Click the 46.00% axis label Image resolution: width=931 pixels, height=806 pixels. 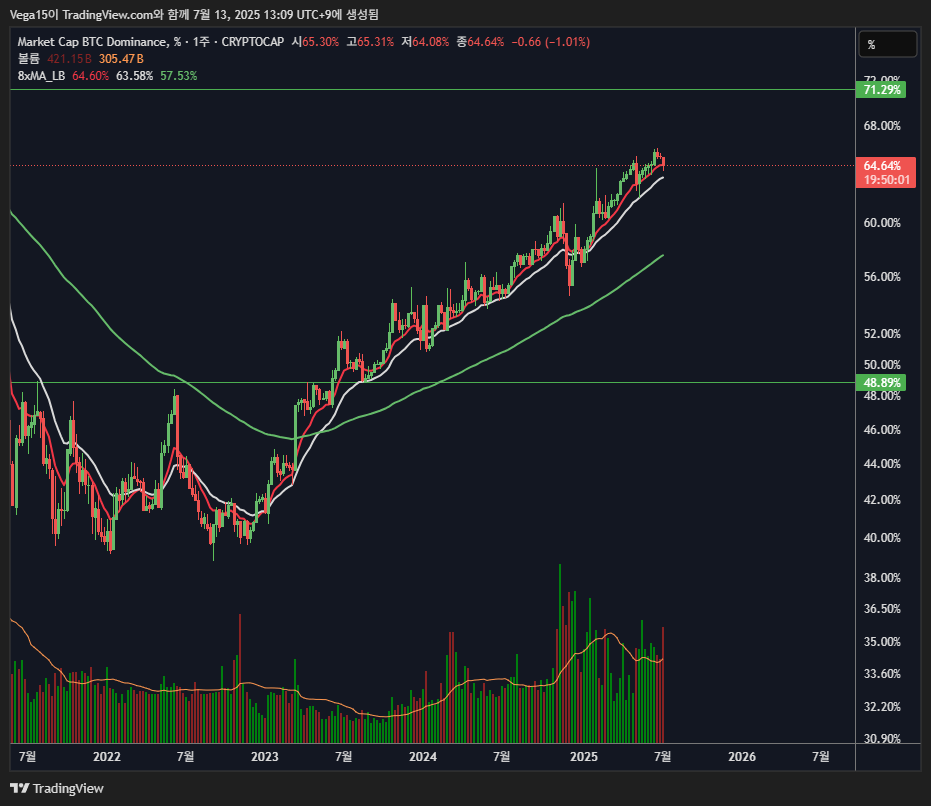click(882, 429)
